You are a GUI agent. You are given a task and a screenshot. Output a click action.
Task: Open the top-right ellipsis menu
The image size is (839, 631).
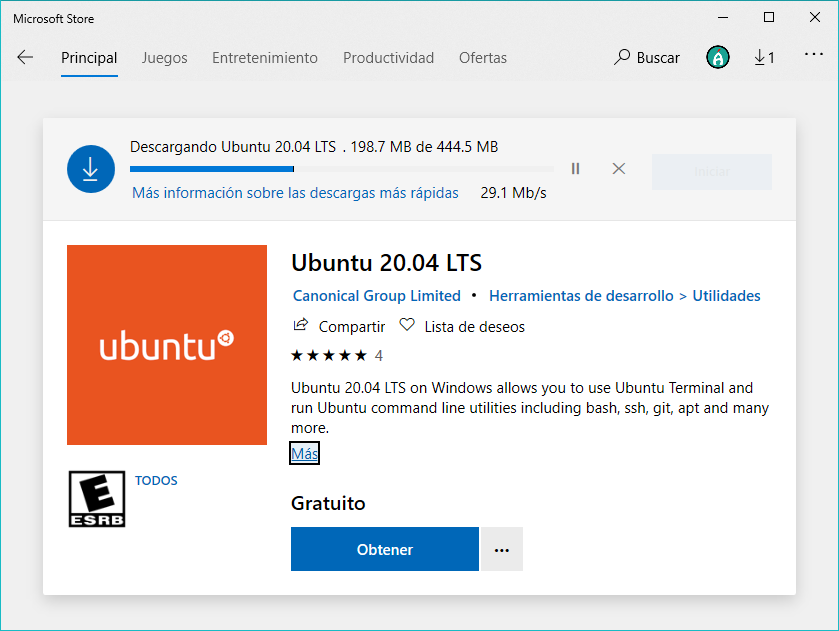813,56
